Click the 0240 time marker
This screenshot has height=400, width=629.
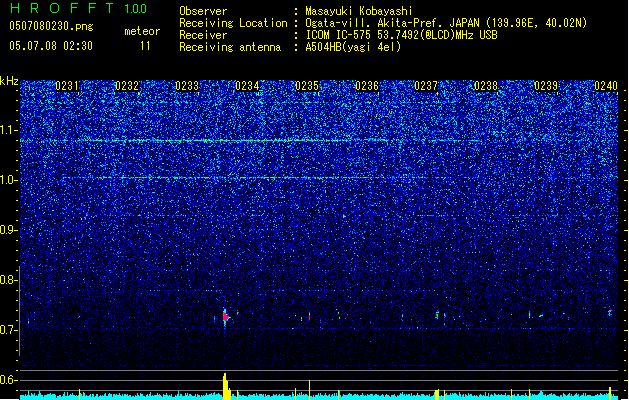[x=606, y=86]
